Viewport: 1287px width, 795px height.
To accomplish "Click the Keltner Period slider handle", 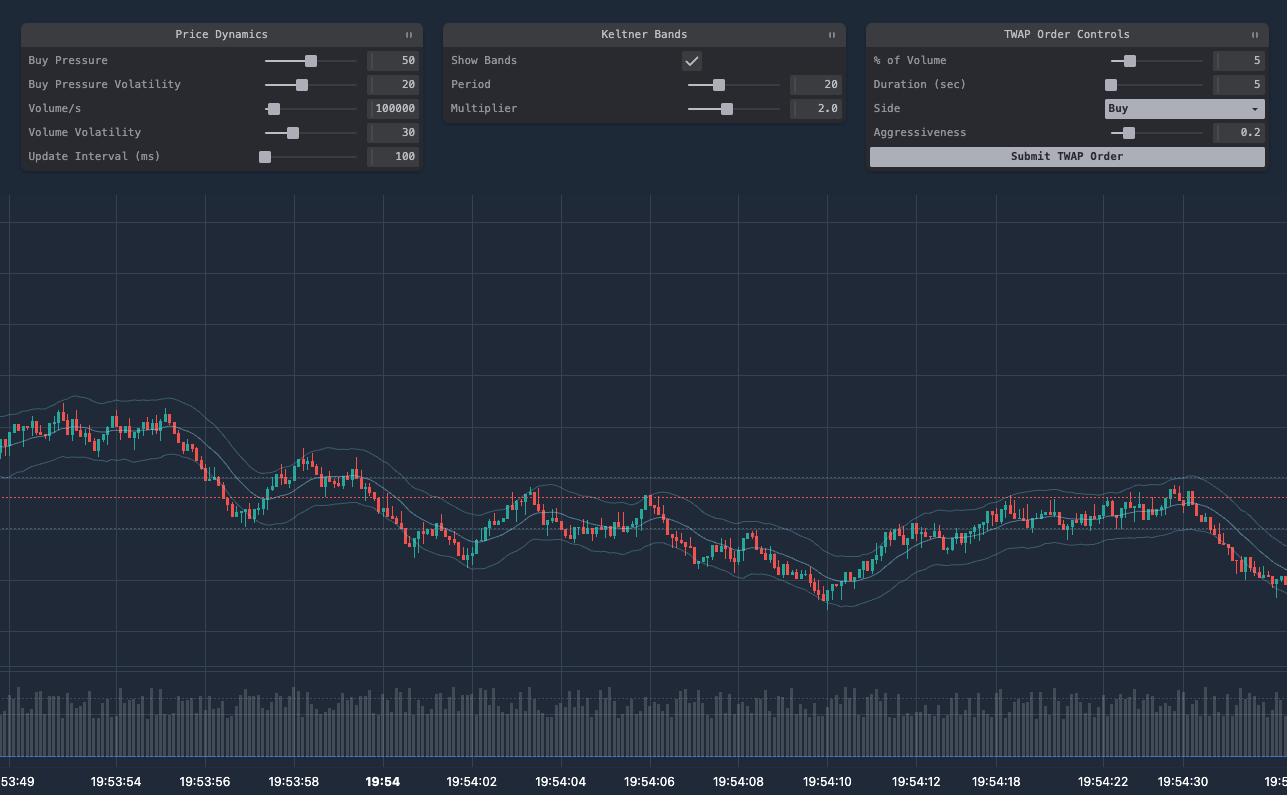I will (x=719, y=85).
